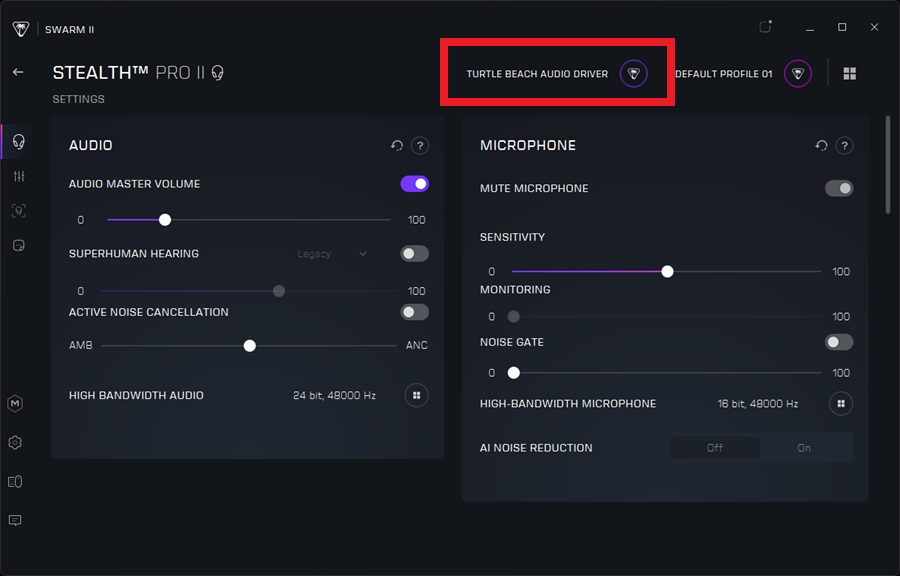The image size is (900, 576).
Task: Open High-Bandwidth Microphone Windows settings button
Action: tap(841, 403)
